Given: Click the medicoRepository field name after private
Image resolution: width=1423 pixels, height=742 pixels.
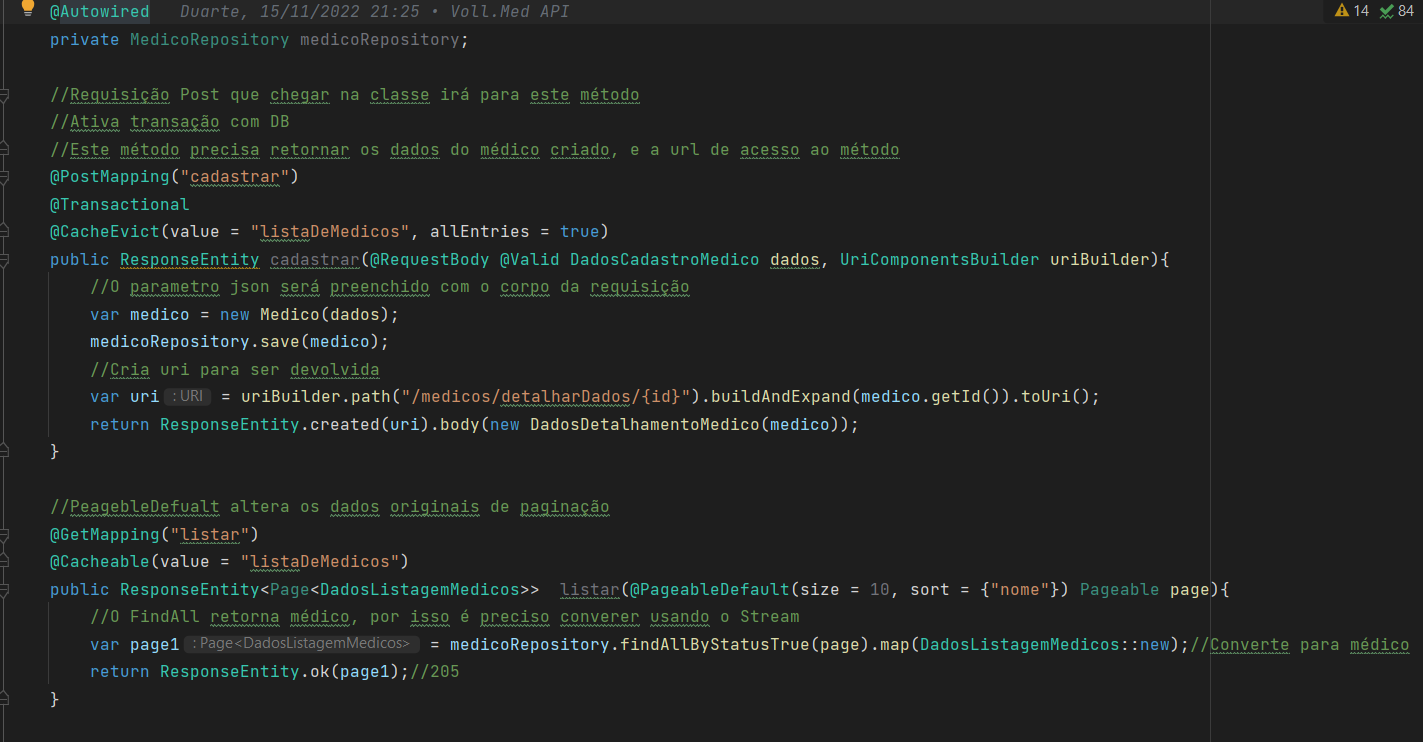Looking at the screenshot, I should tap(380, 40).
